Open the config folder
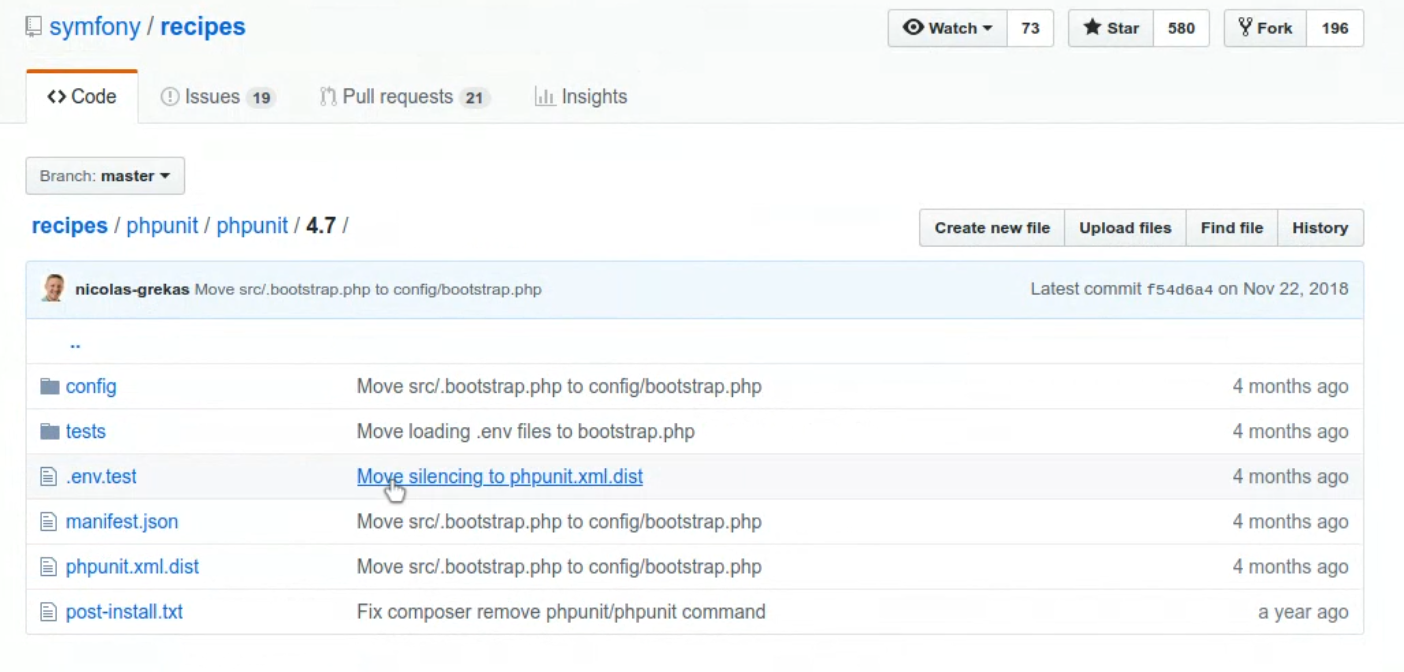 click(91, 386)
